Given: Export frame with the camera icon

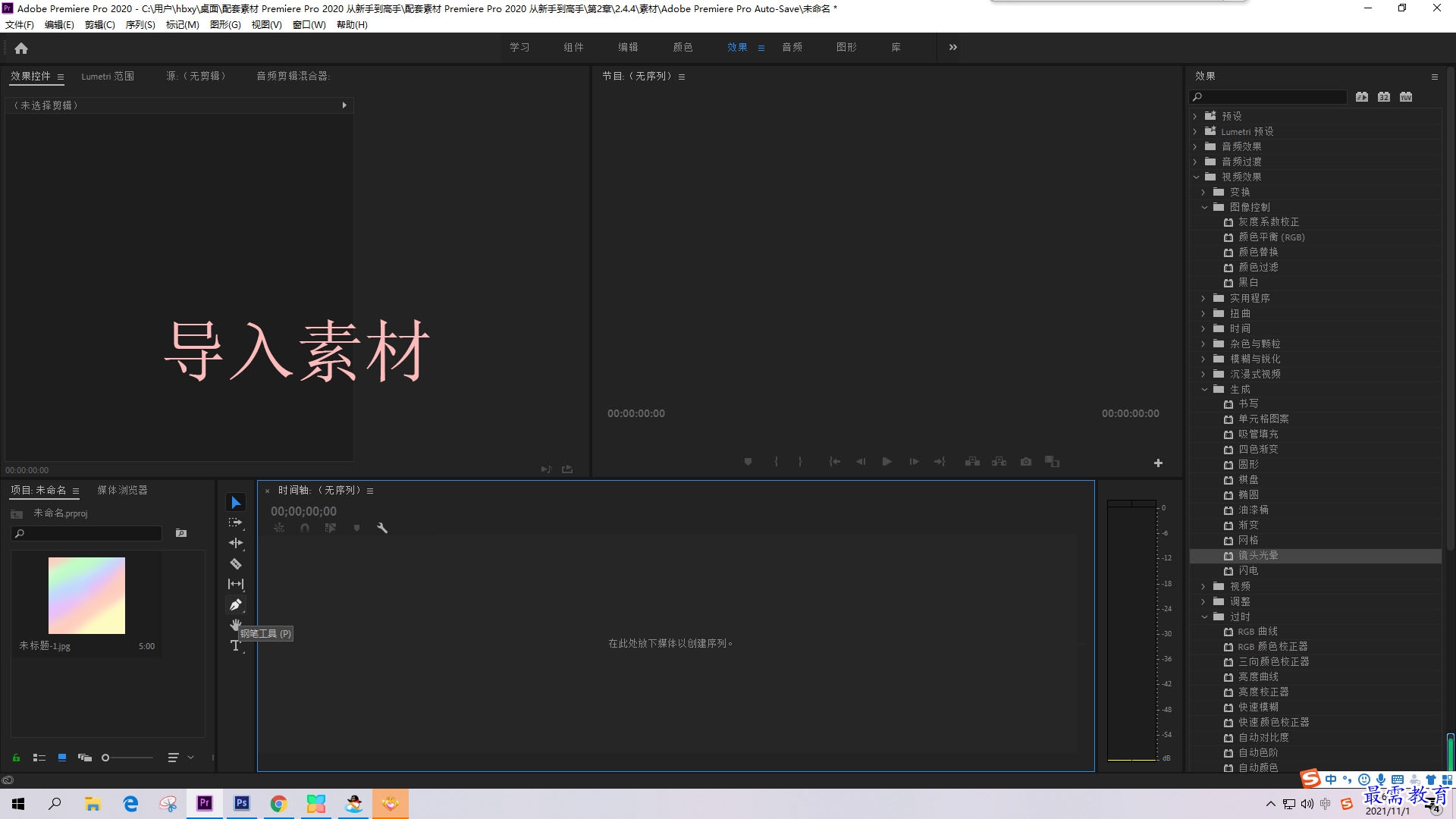Looking at the screenshot, I should 1026,462.
